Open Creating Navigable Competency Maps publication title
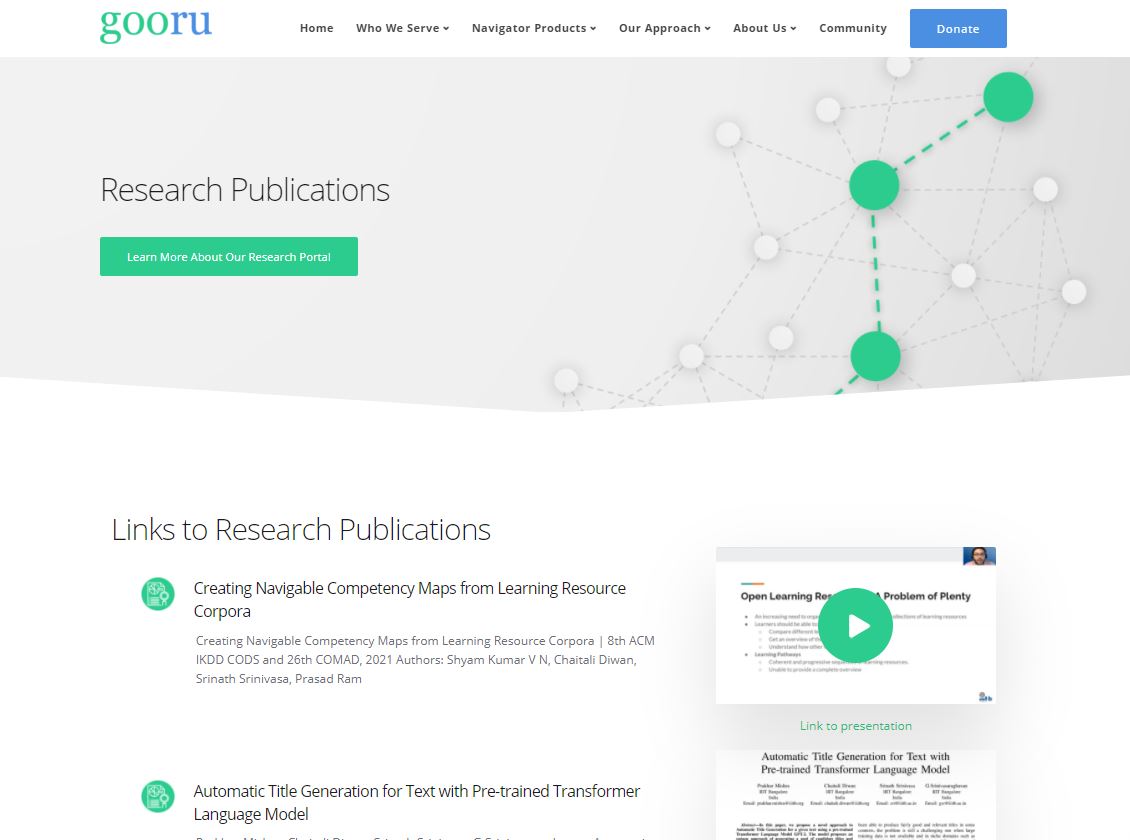This screenshot has width=1130, height=840. point(409,599)
